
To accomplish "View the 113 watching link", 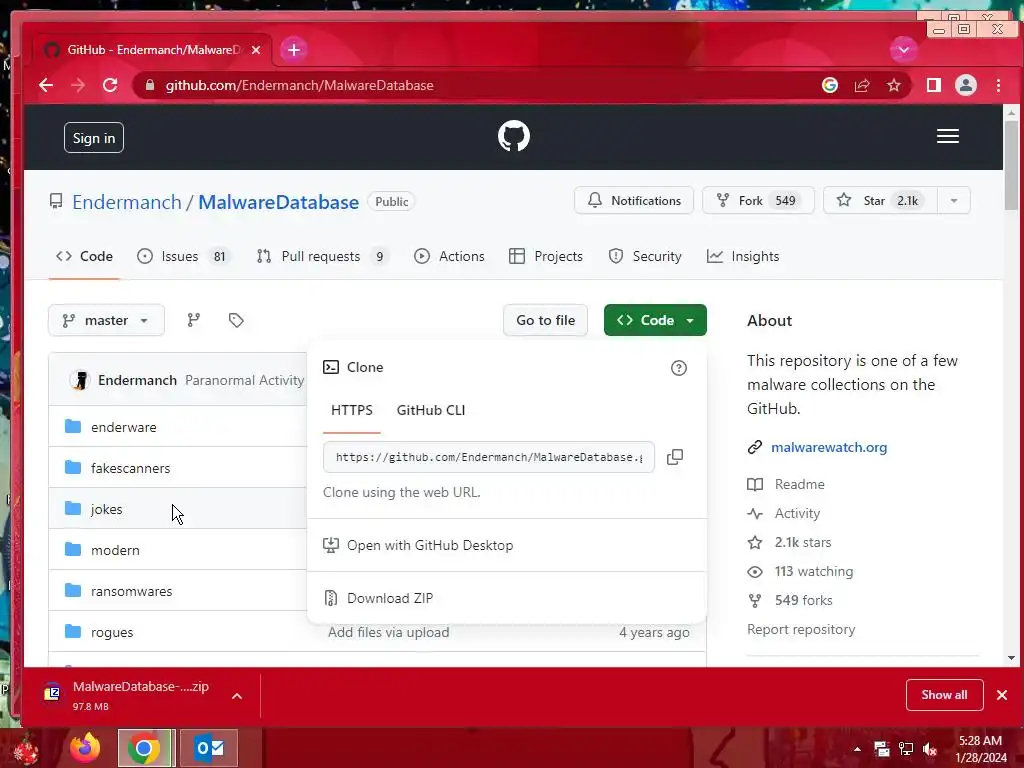I will [x=814, y=571].
